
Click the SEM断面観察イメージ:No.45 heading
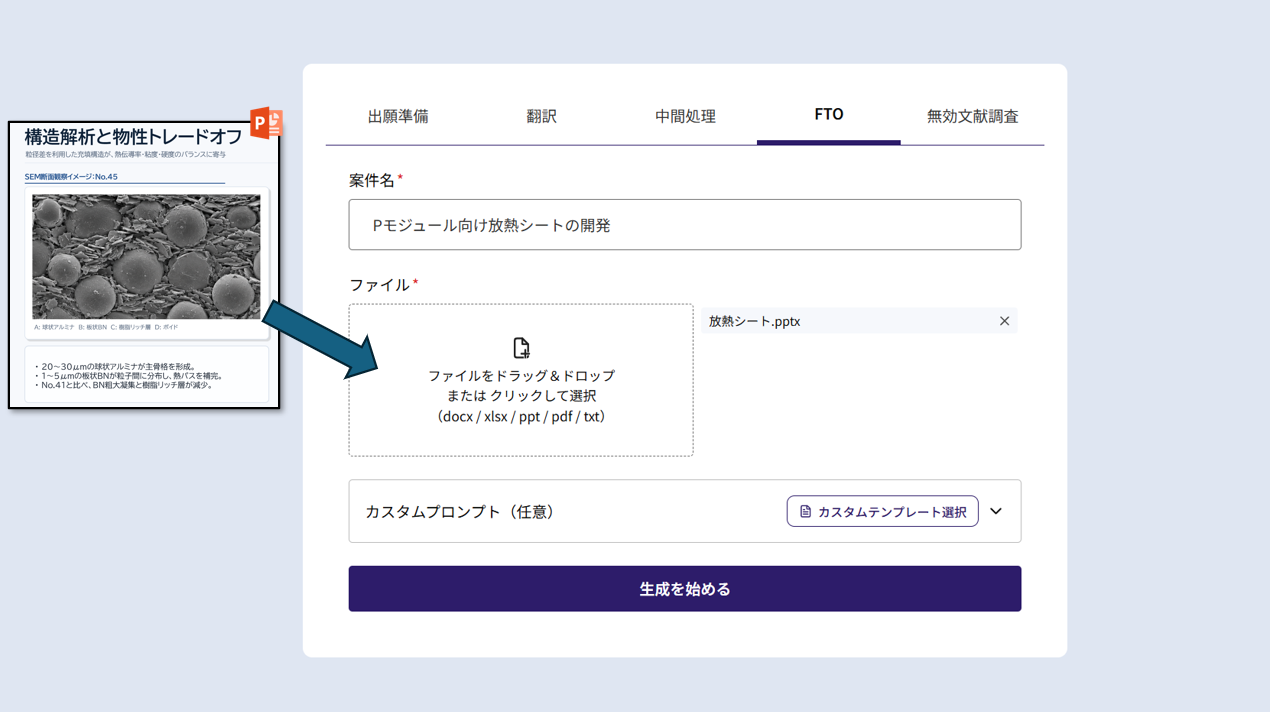[71, 177]
